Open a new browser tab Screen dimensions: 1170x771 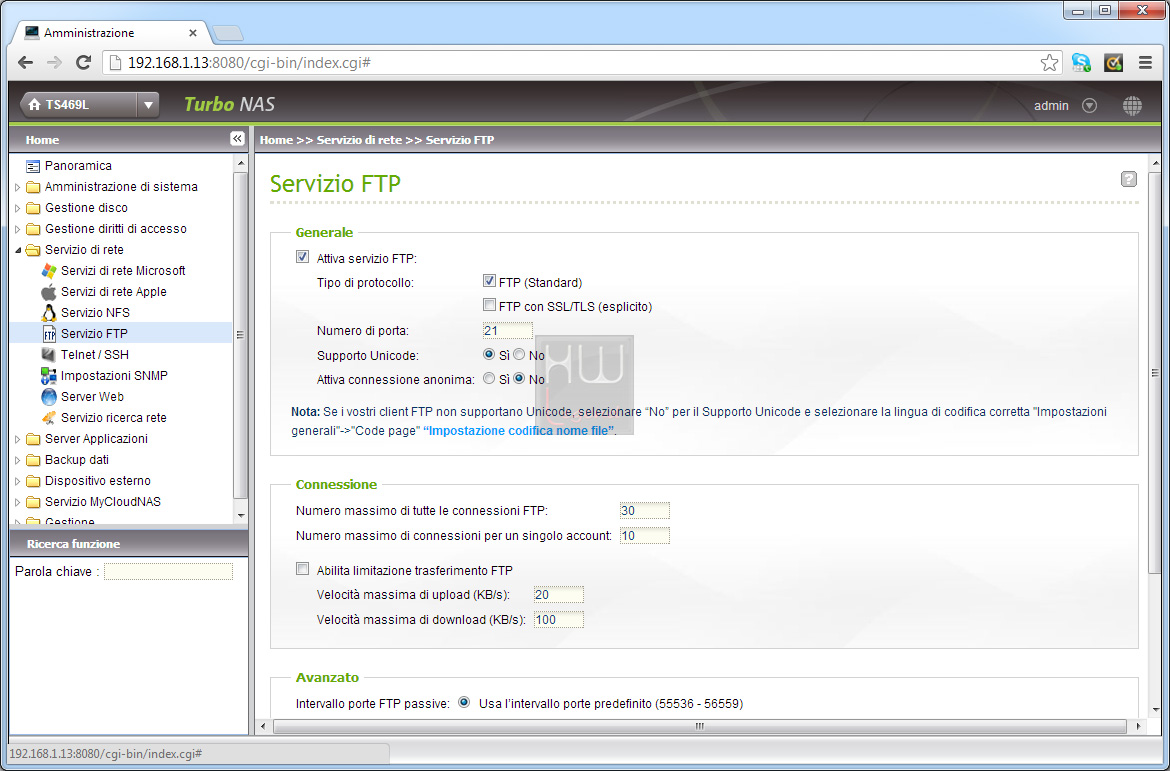(x=228, y=33)
